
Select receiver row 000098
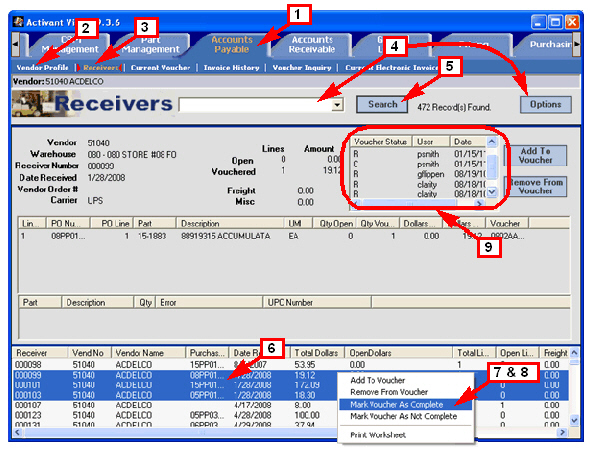click(x=291, y=364)
